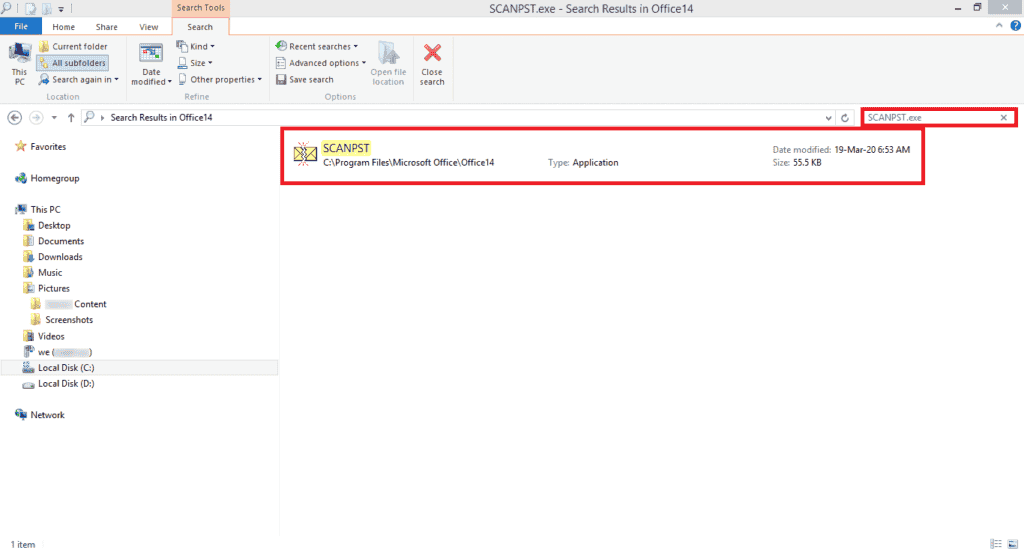This screenshot has width=1024, height=553.
Task: Open the File menu tab
Action: (20, 27)
